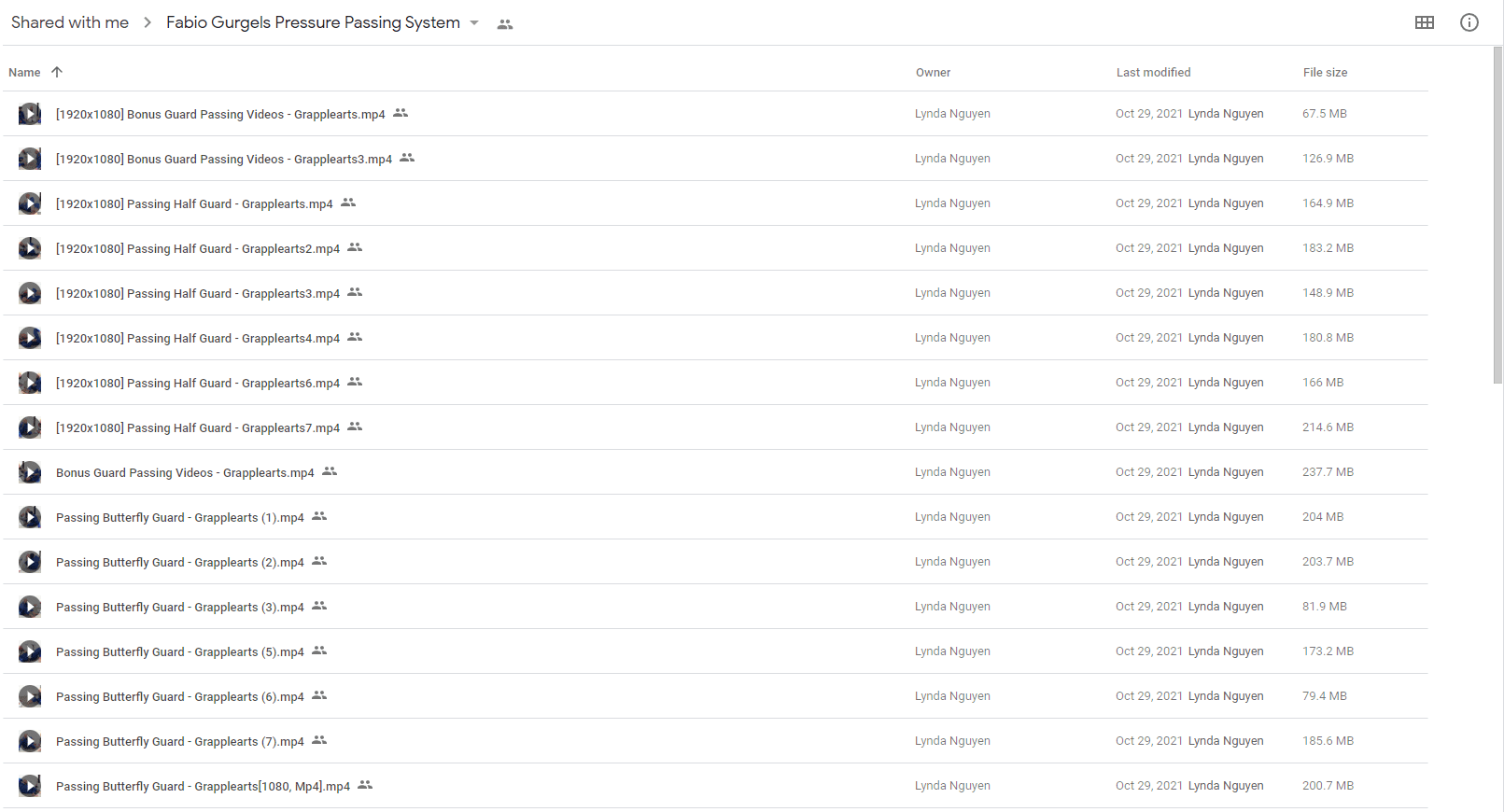
Task: Click video icon of Passing Half Guard - Grapplearts6.mp4
Action: tap(30, 383)
